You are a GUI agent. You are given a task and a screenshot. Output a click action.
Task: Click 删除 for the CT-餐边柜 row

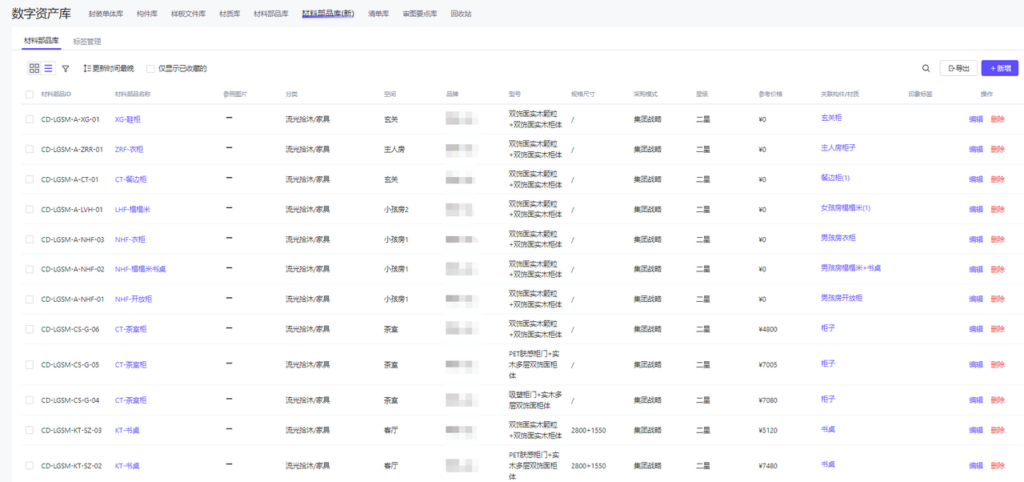click(997, 179)
